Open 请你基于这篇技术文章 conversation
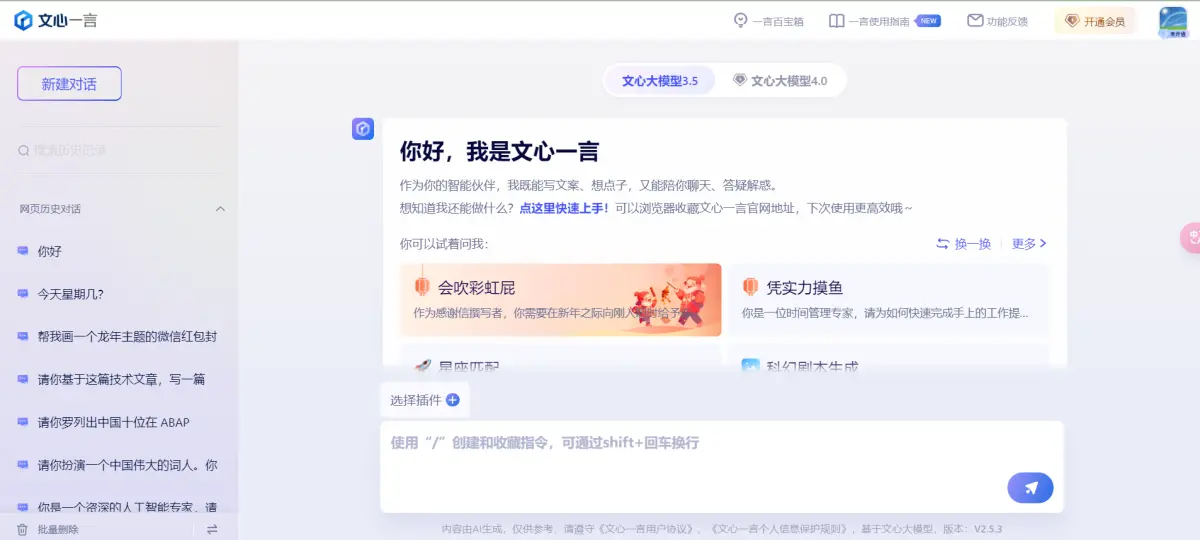 pos(119,380)
